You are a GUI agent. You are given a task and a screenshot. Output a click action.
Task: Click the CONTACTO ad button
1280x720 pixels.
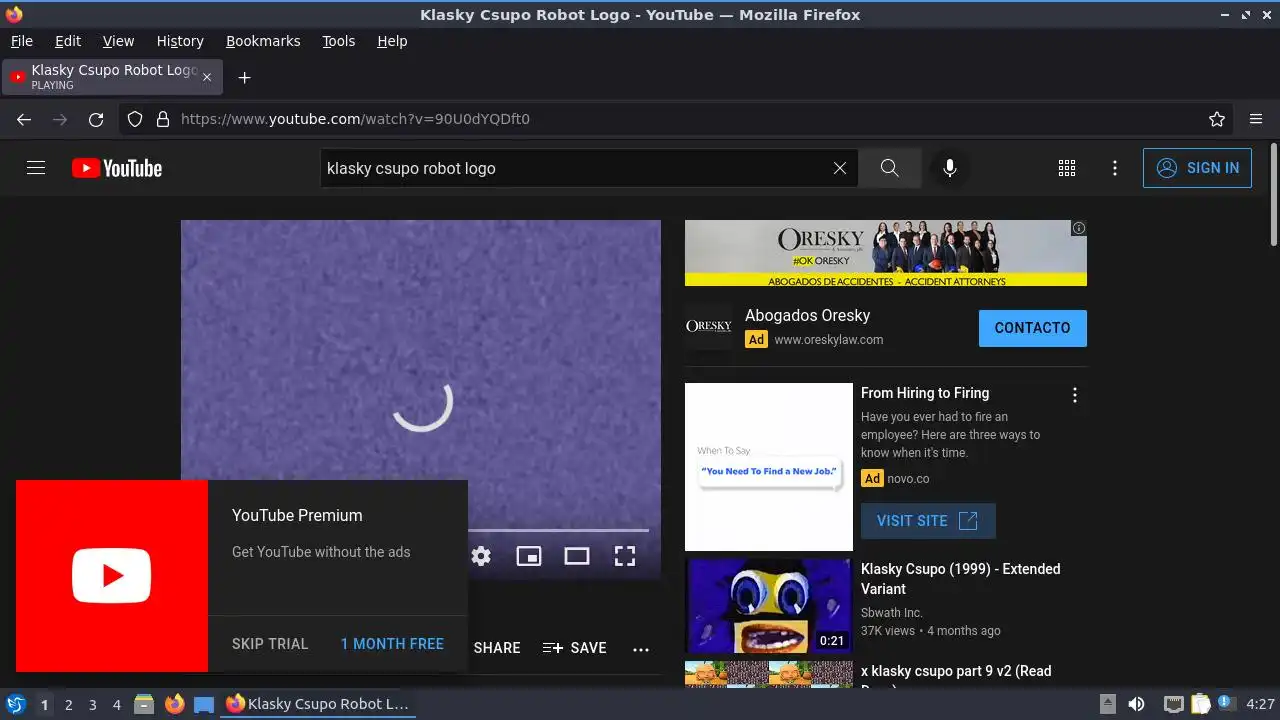pyautogui.click(x=1033, y=328)
